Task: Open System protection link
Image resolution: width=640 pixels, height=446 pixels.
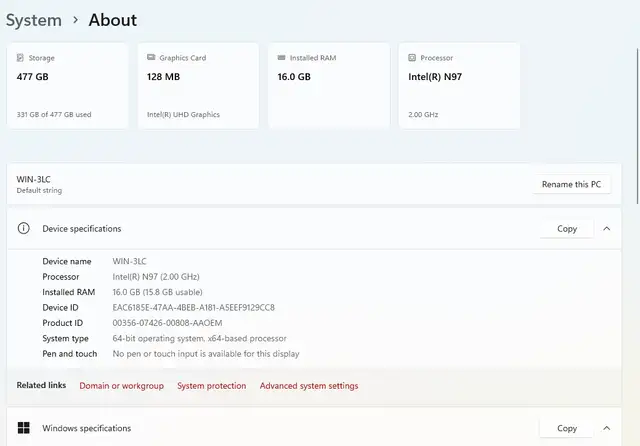Action: tap(211, 386)
